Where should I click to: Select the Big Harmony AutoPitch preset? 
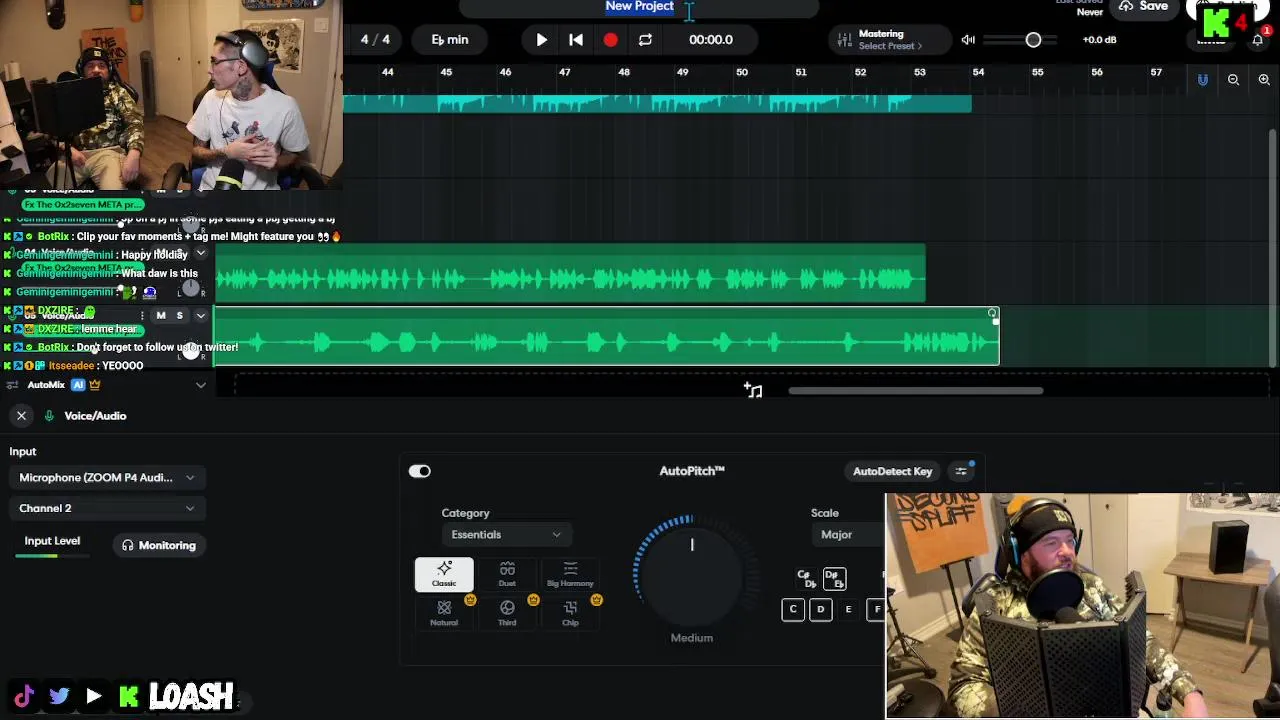click(570, 575)
